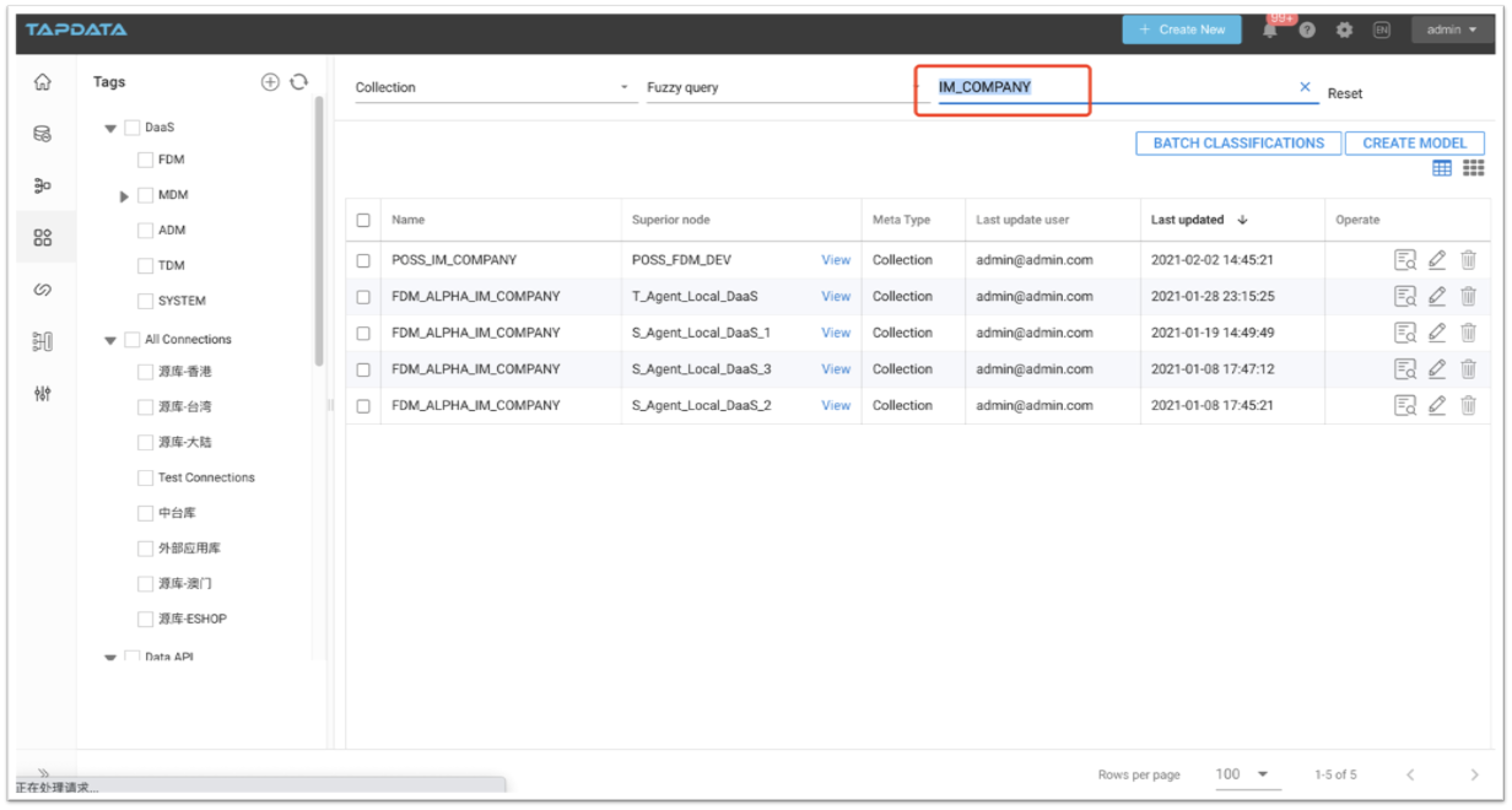Refresh the Tags tree
The width and height of the screenshot is (1512, 810).
[299, 82]
